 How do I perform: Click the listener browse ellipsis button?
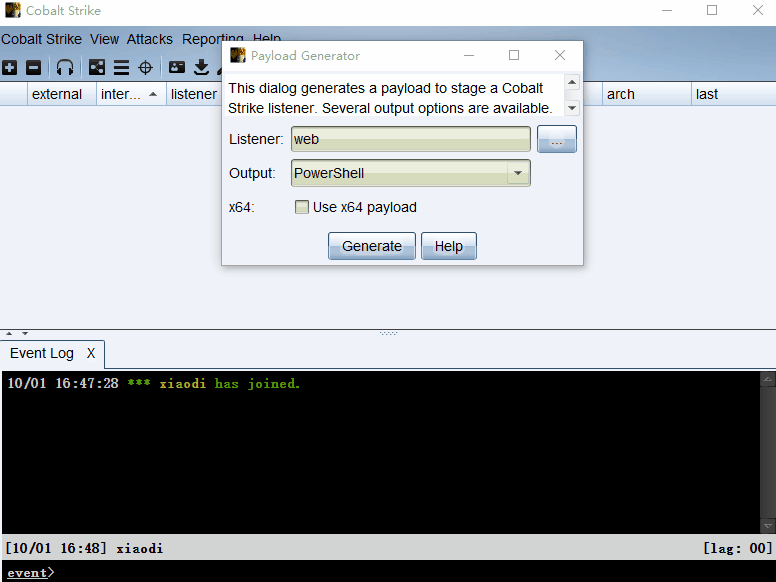pos(557,139)
